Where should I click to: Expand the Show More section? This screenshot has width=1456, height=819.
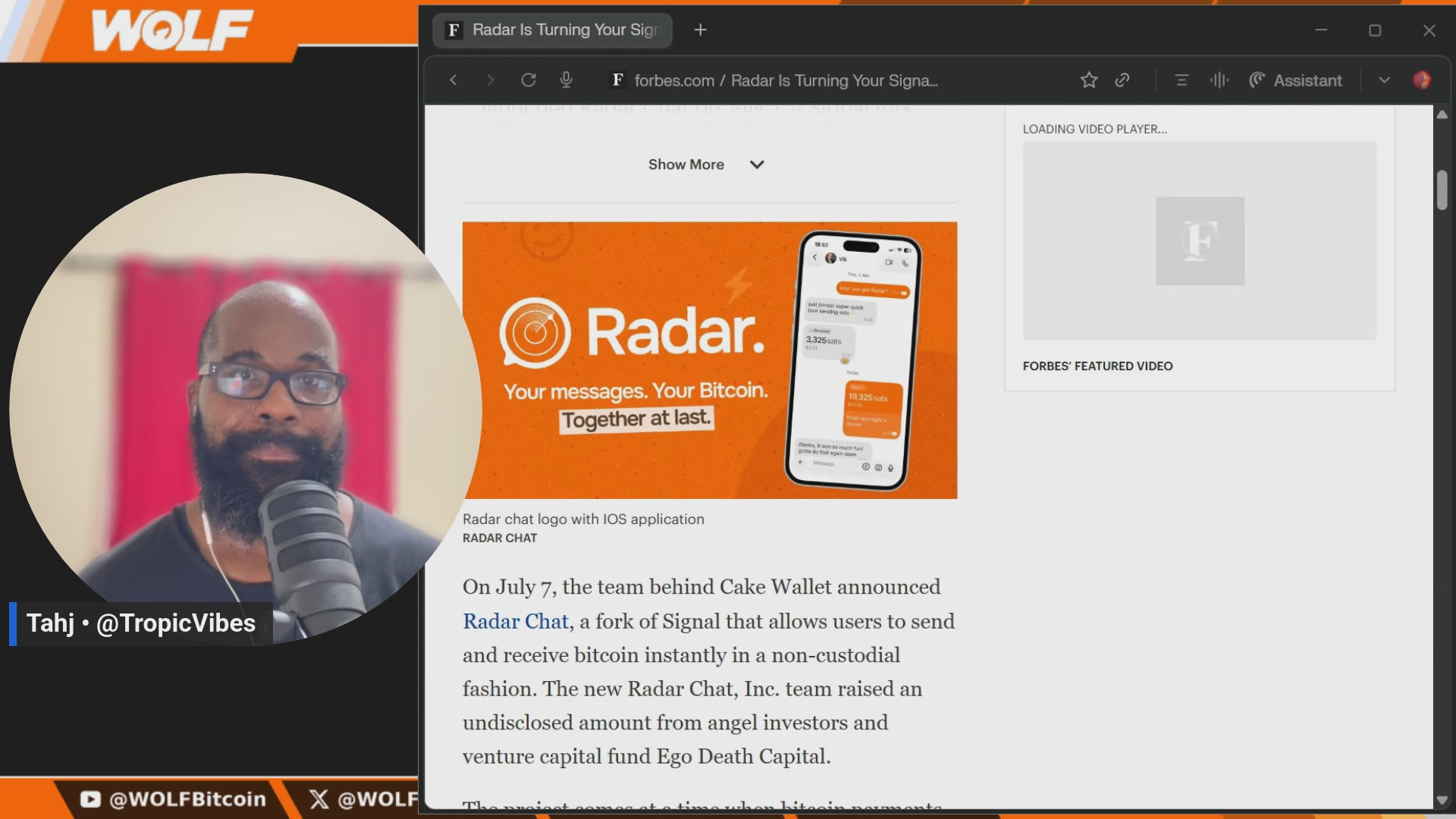point(707,165)
